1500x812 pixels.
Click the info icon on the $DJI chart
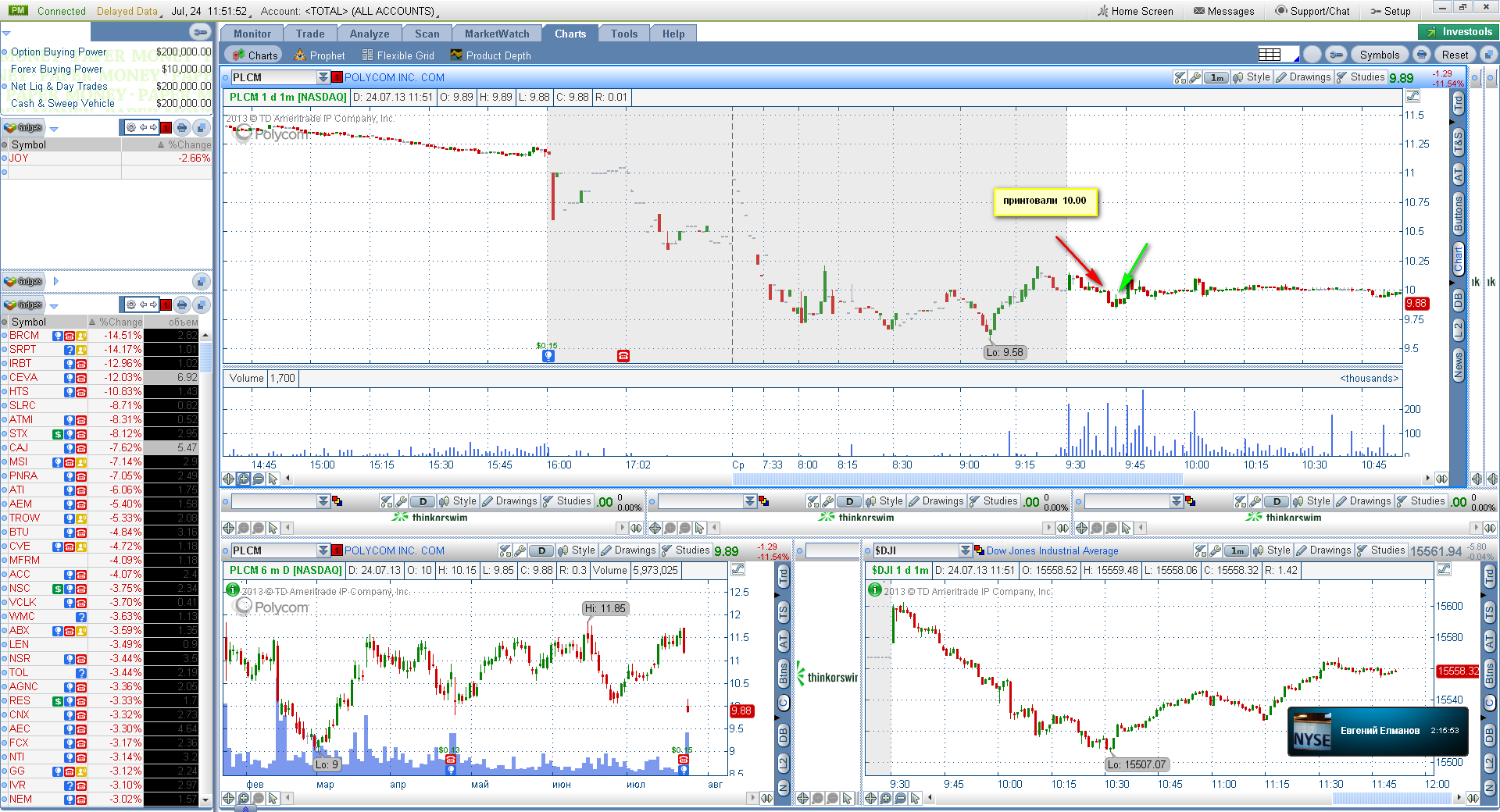874,589
